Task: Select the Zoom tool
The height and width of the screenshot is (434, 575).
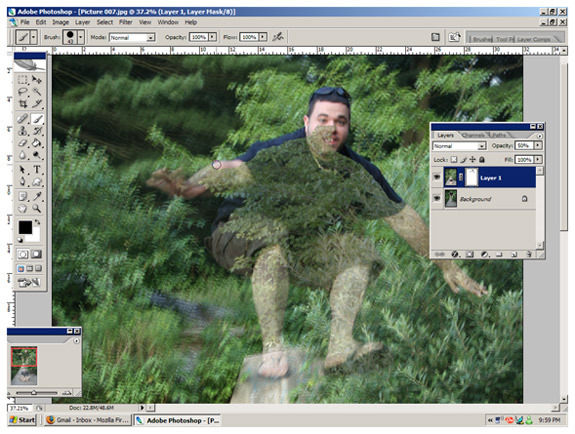Action: 36,209
